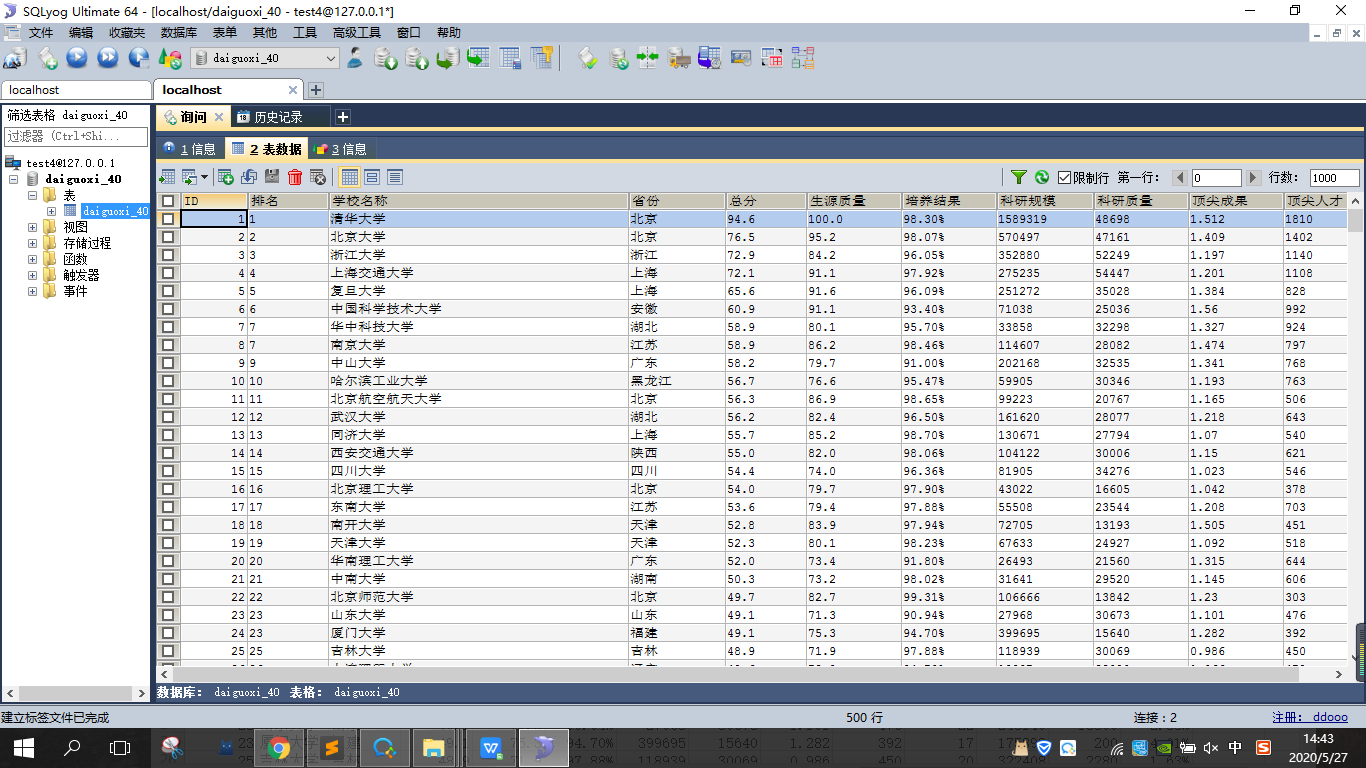Create a new connection with the toolbar icon
Screen dimensions: 1366x768
14,58
